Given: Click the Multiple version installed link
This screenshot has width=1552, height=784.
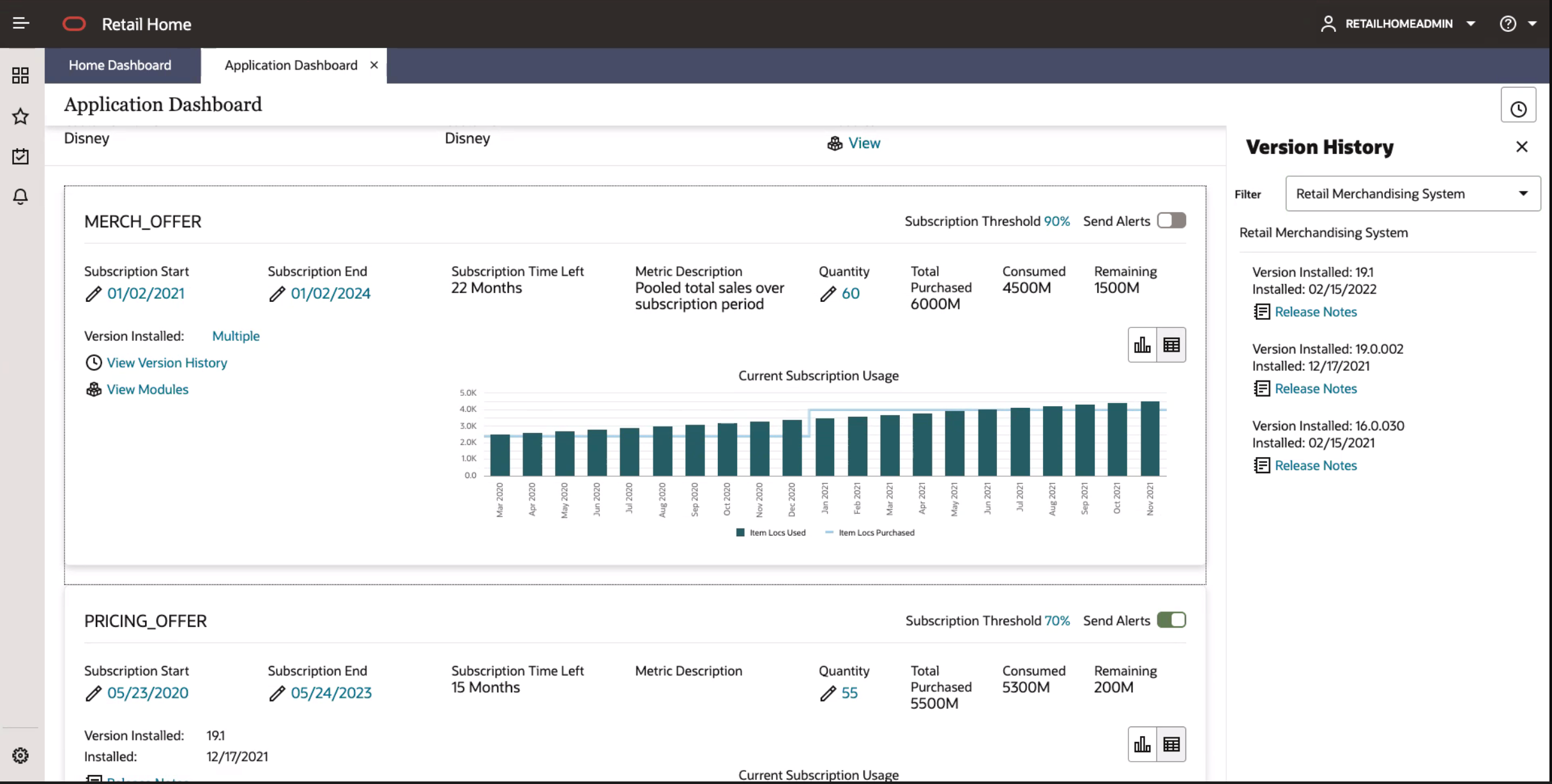Looking at the screenshot, I should [x=236, y=336].
